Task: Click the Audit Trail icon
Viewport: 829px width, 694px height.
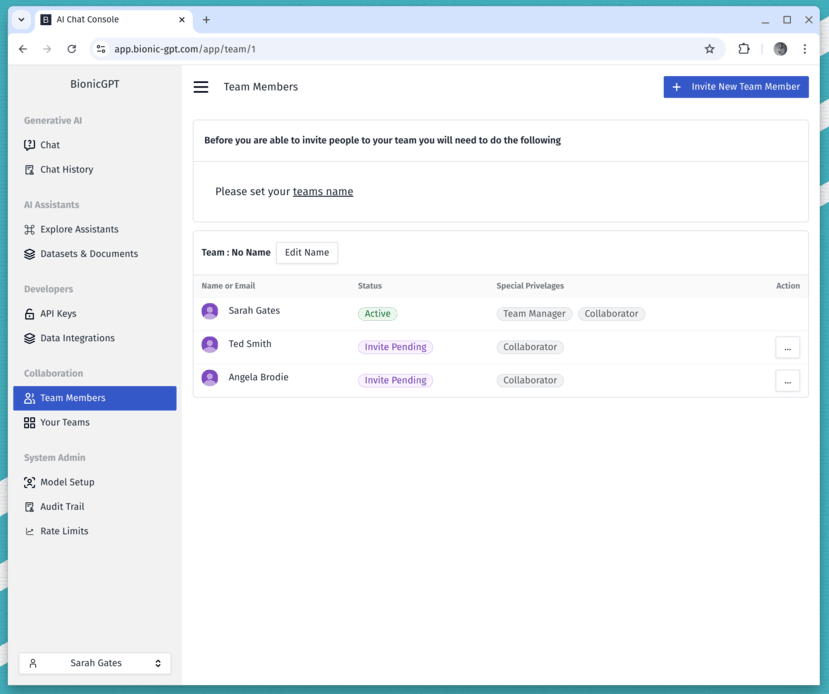Action: pos(32,506)
